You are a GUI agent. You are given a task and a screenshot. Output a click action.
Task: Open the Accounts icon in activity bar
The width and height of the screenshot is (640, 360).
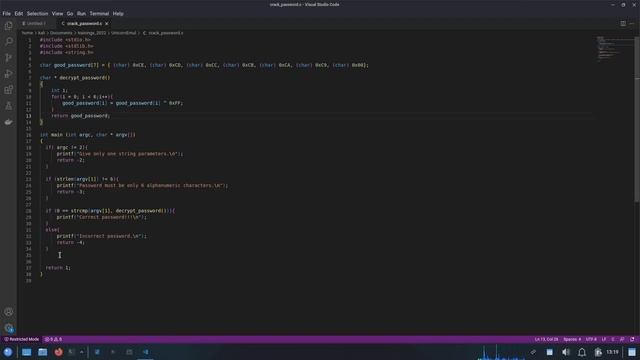coord(8,312)
